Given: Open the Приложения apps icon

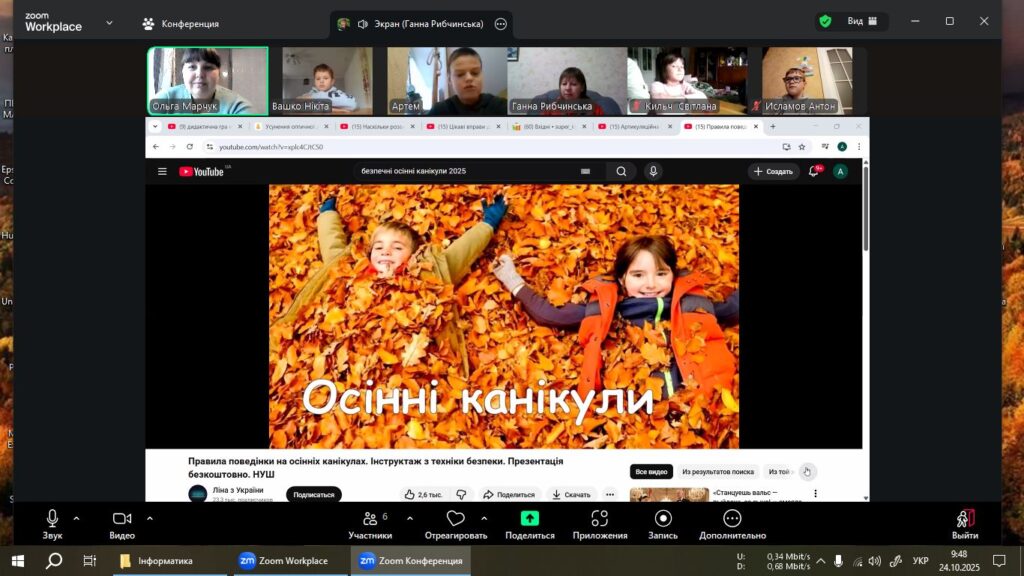Looking at the screenshot, I should click(599, 519).
